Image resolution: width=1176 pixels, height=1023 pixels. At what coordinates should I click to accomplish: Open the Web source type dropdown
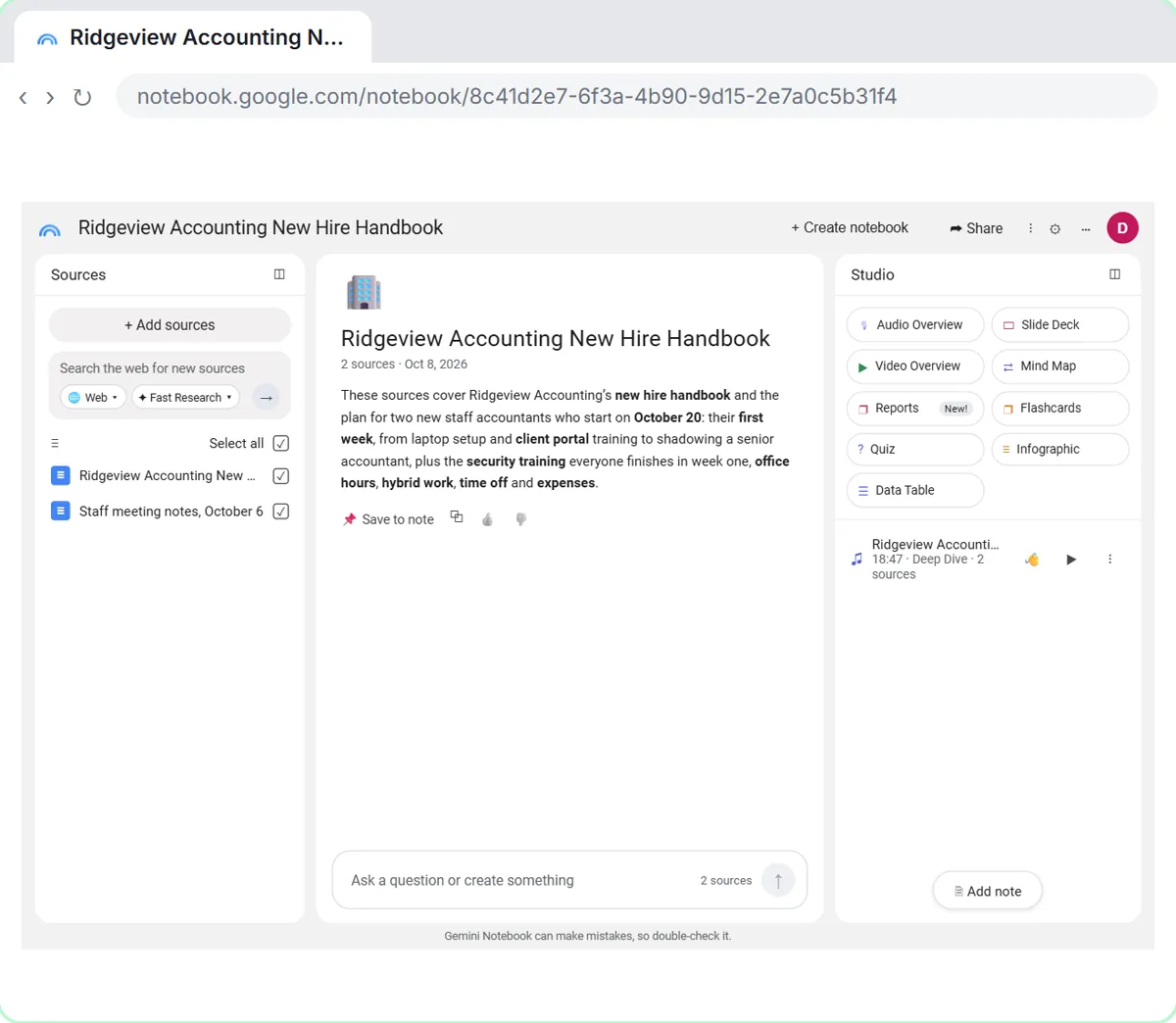tap(93, 398)
